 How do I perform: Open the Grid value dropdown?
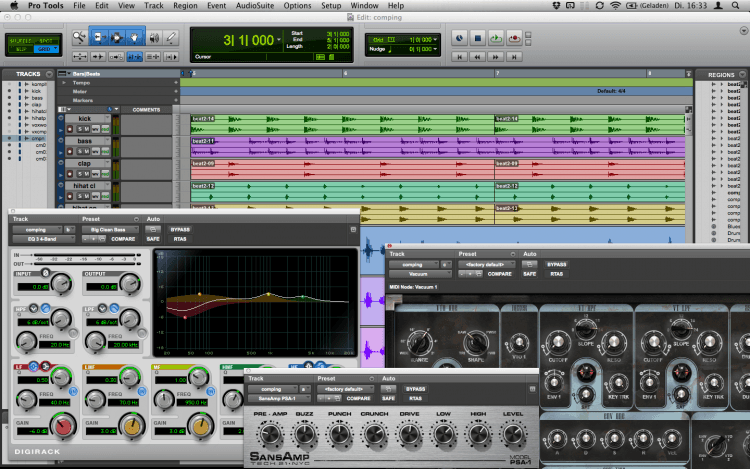[435, 40]
